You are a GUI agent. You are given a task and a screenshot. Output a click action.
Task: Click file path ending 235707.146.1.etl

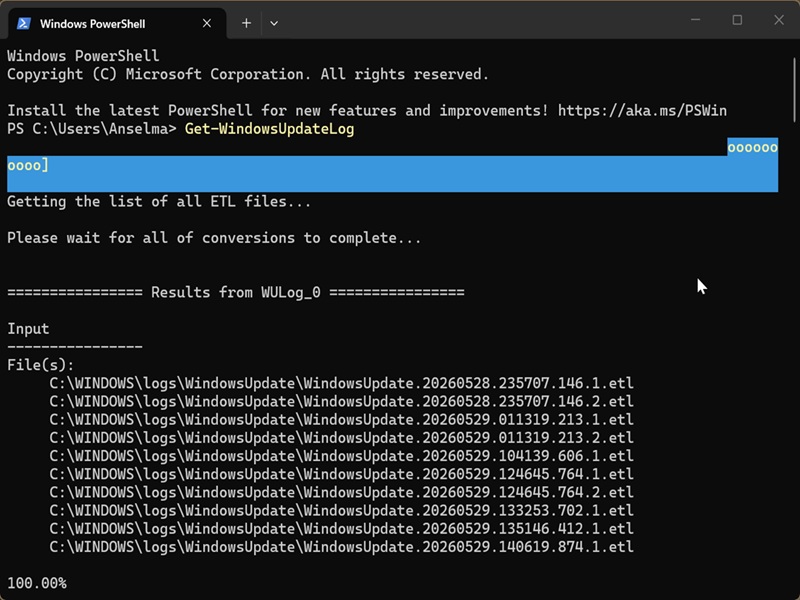(x=341, y=383)
